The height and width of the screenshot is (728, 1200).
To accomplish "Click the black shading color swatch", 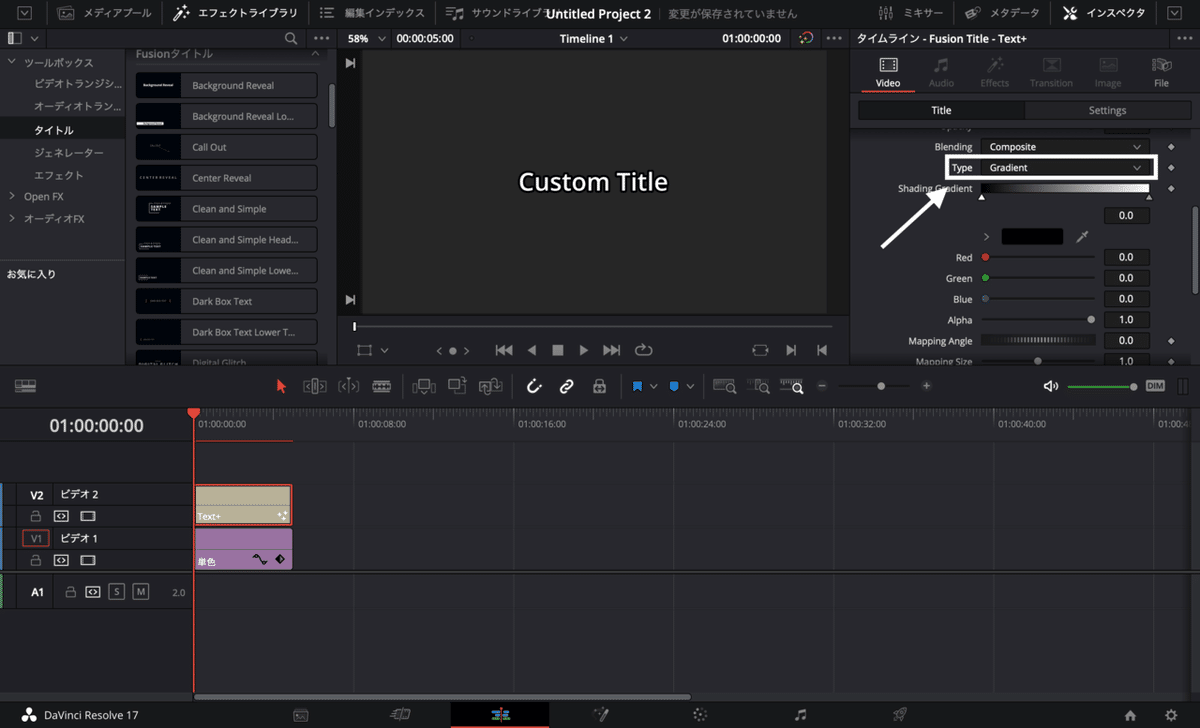I will point(1032,237).
